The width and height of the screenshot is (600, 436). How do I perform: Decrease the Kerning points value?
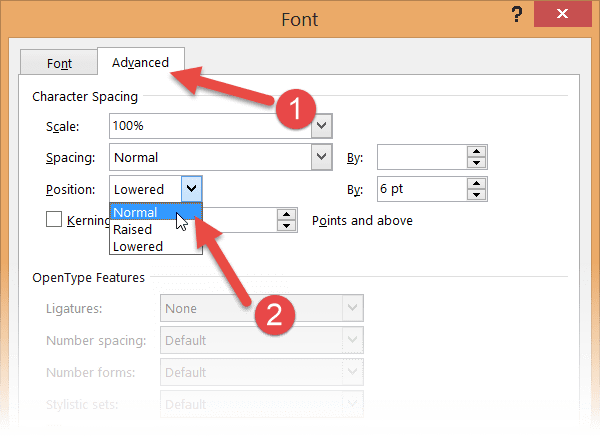click(x=288, y=226)
